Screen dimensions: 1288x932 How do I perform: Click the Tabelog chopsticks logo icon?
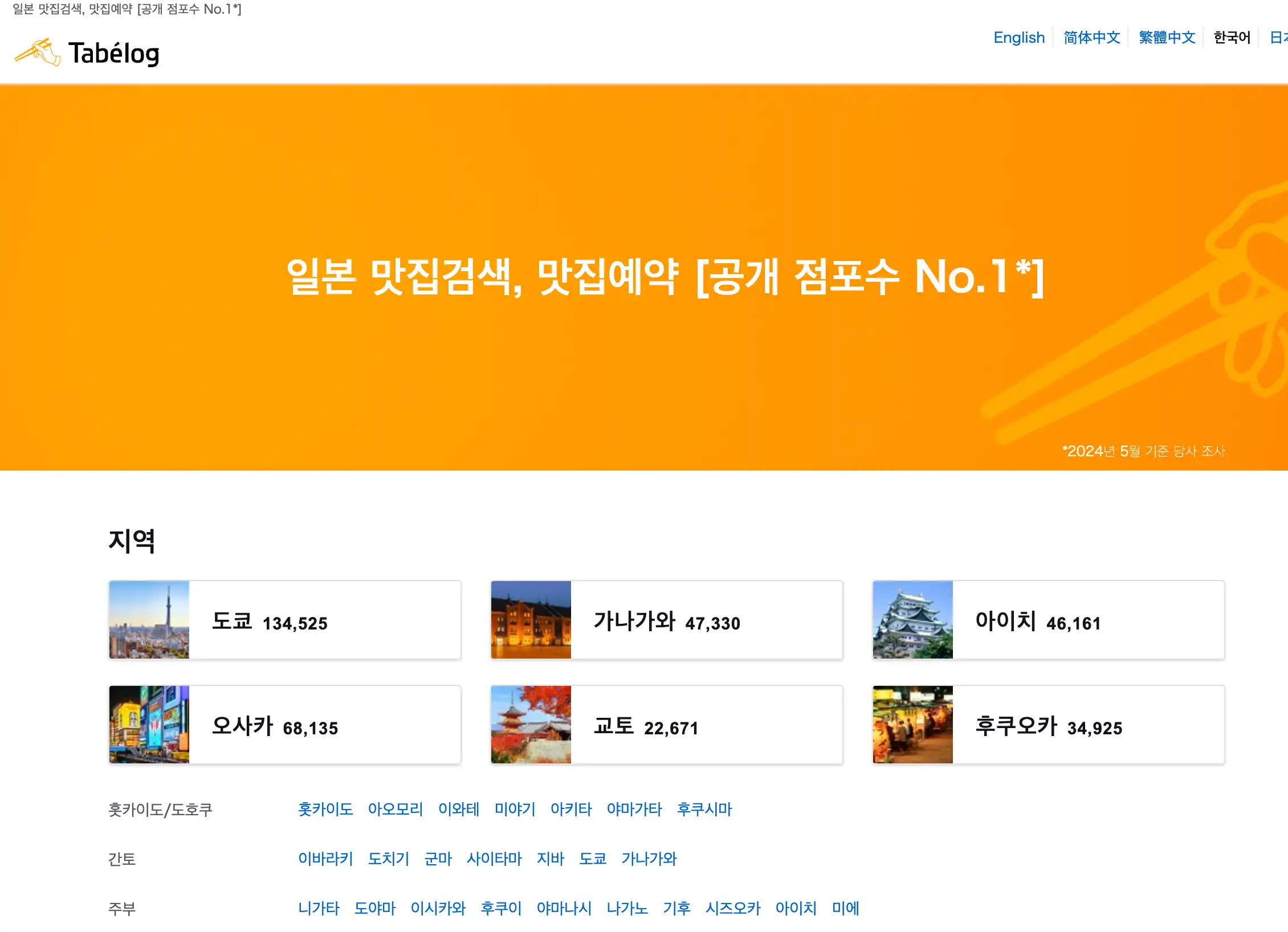pos(38,52)
